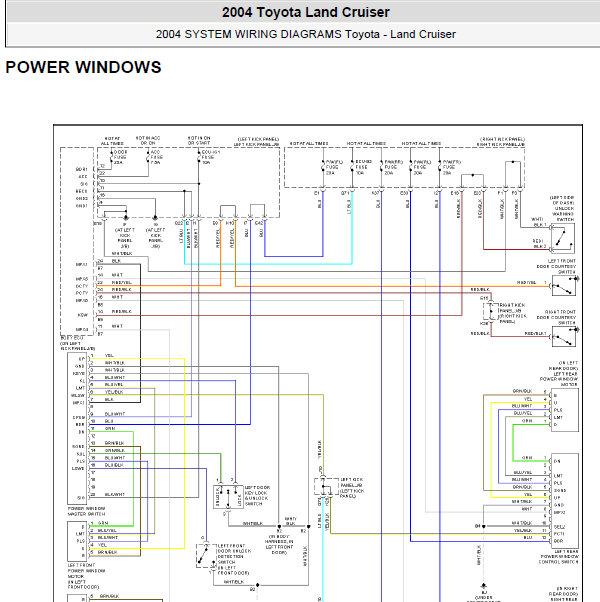Click the P/W(FL) FUSE symbol
The image size is (600, 602).
(x=323, y=167)
